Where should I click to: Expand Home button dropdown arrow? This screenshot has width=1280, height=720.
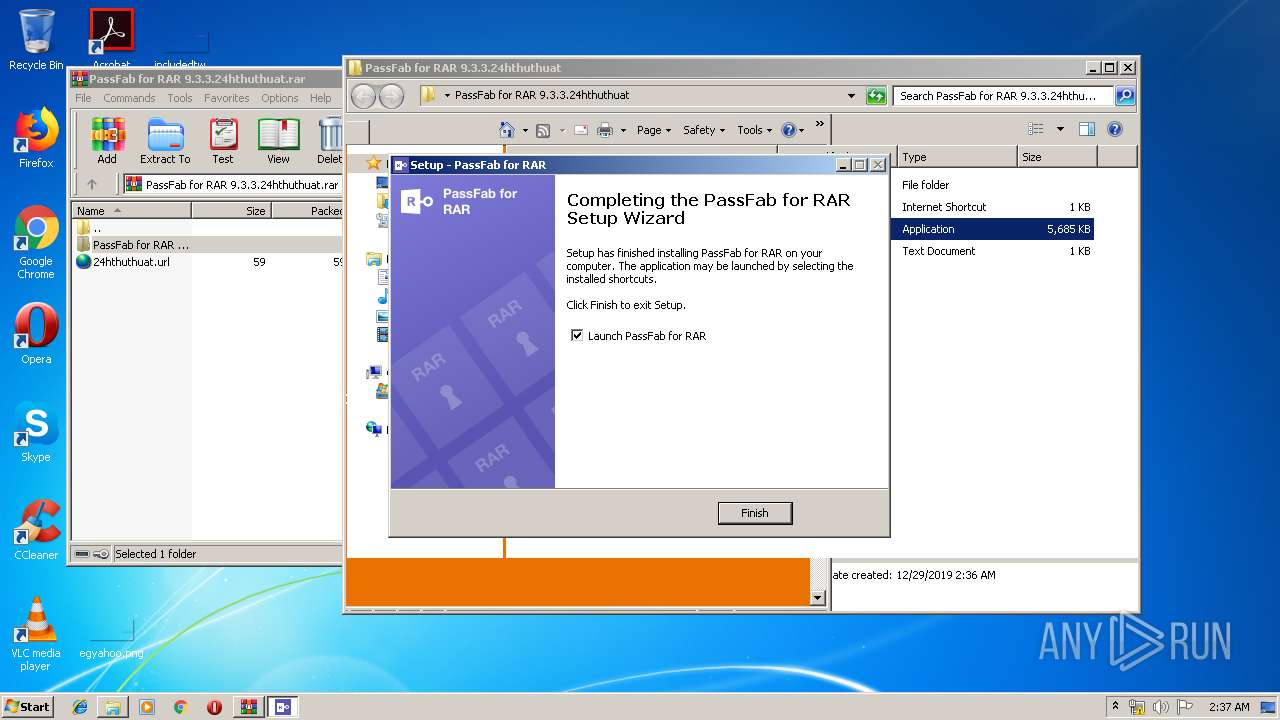click(x=525, y=130)
